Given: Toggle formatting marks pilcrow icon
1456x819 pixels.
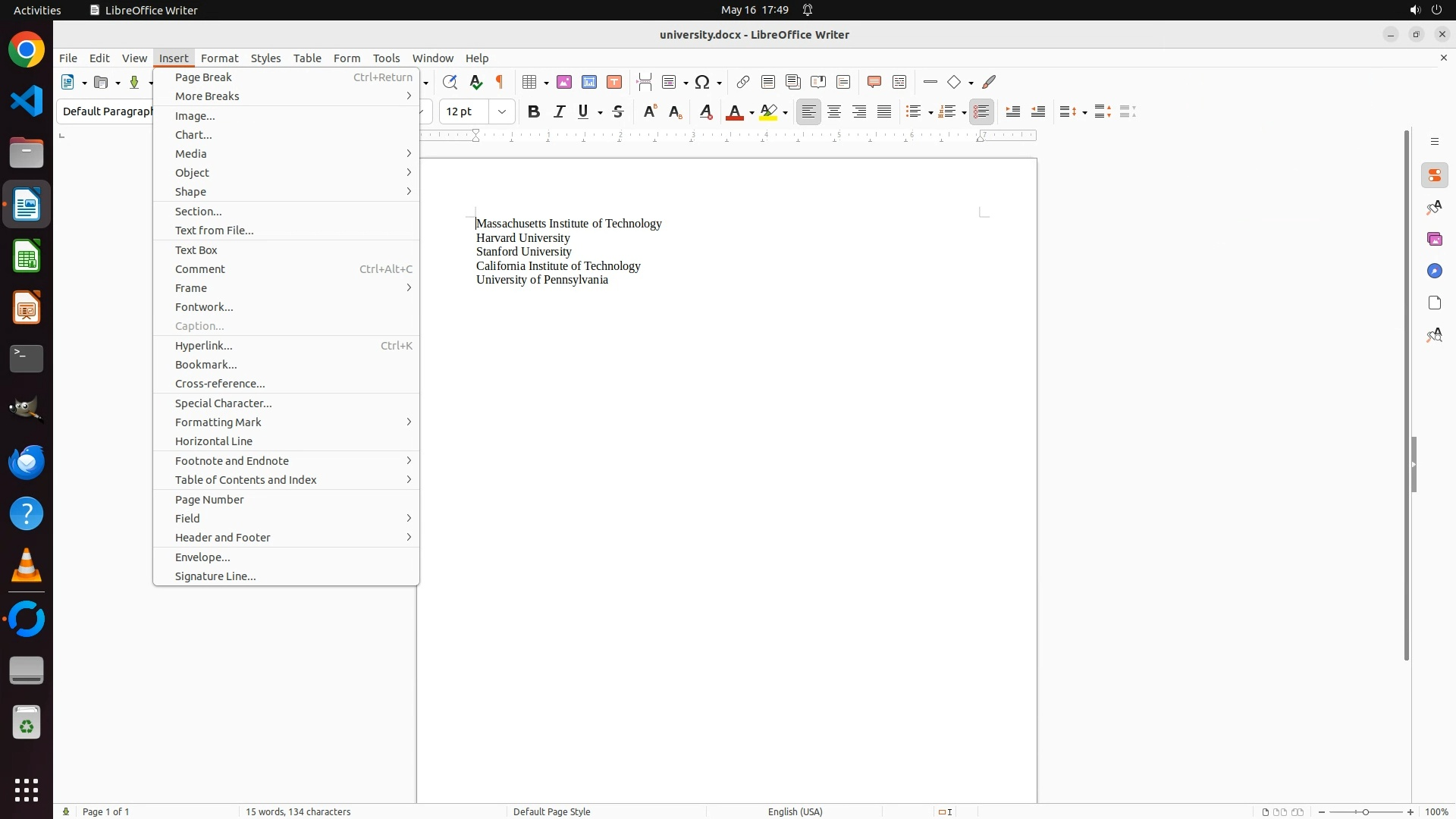Looking at the screenshot, I should pos(500,82).
